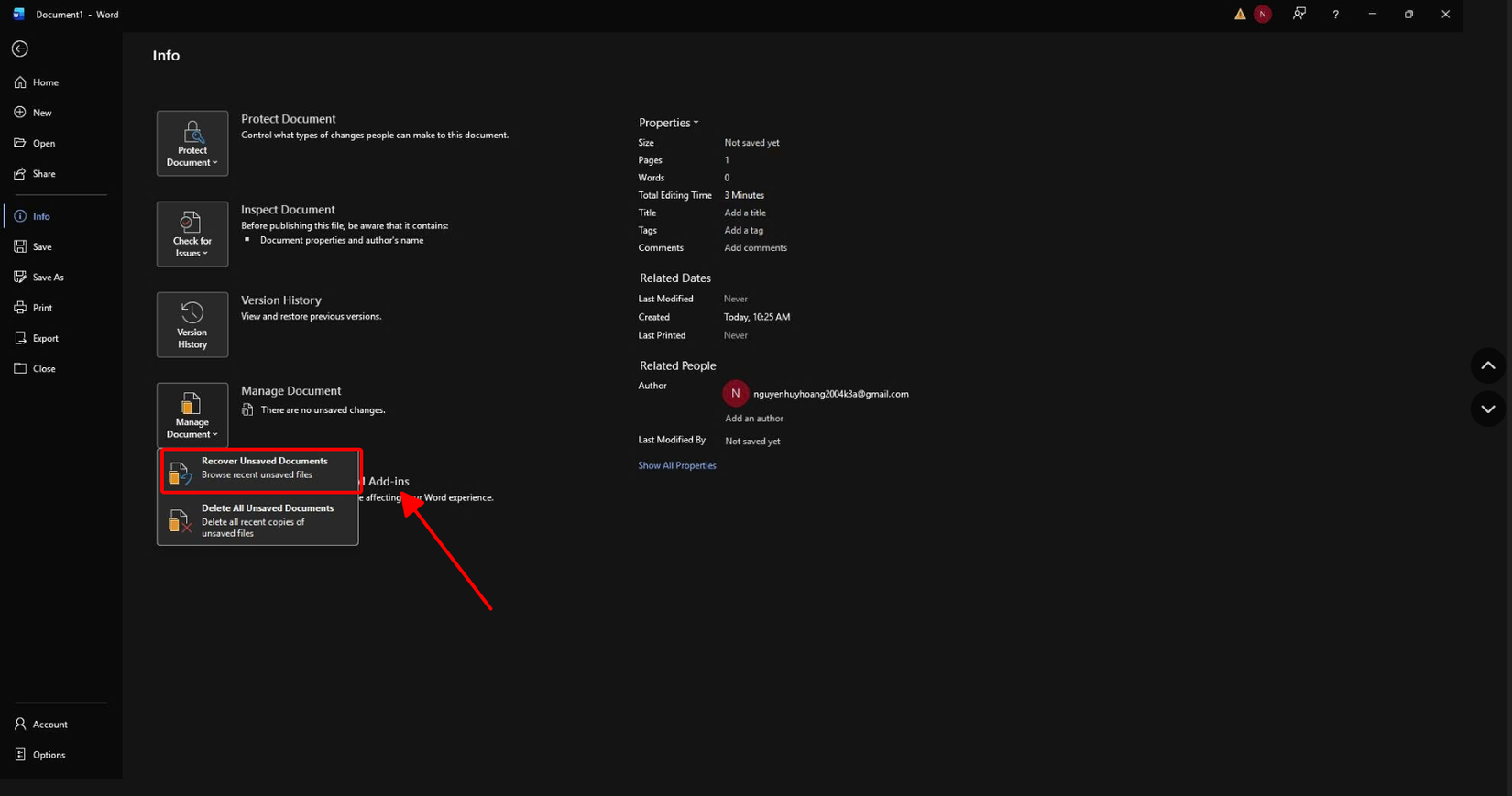Click the warning triangle icon in title bar
1512x796 pixels.
pos(1240,15)
